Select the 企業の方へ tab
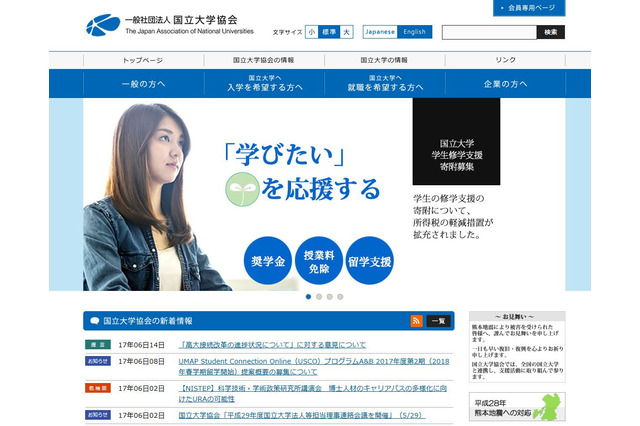Image resolution: width=640 pixels, height=426 pixels. click(x=505, y=84)
